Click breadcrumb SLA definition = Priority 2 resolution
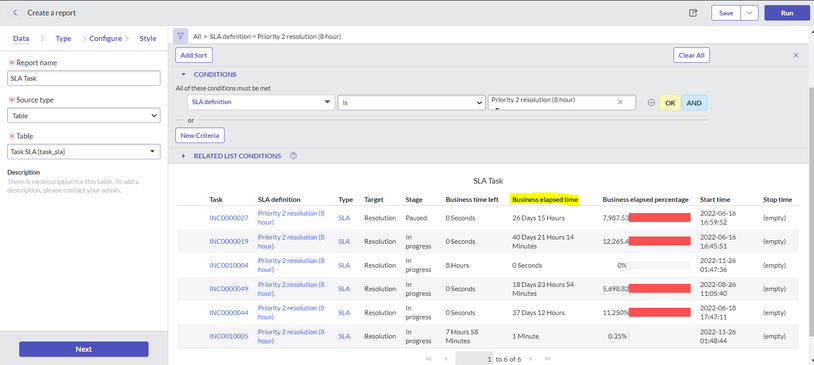Viewport: 814px width, 365px height. pos(275,37)
